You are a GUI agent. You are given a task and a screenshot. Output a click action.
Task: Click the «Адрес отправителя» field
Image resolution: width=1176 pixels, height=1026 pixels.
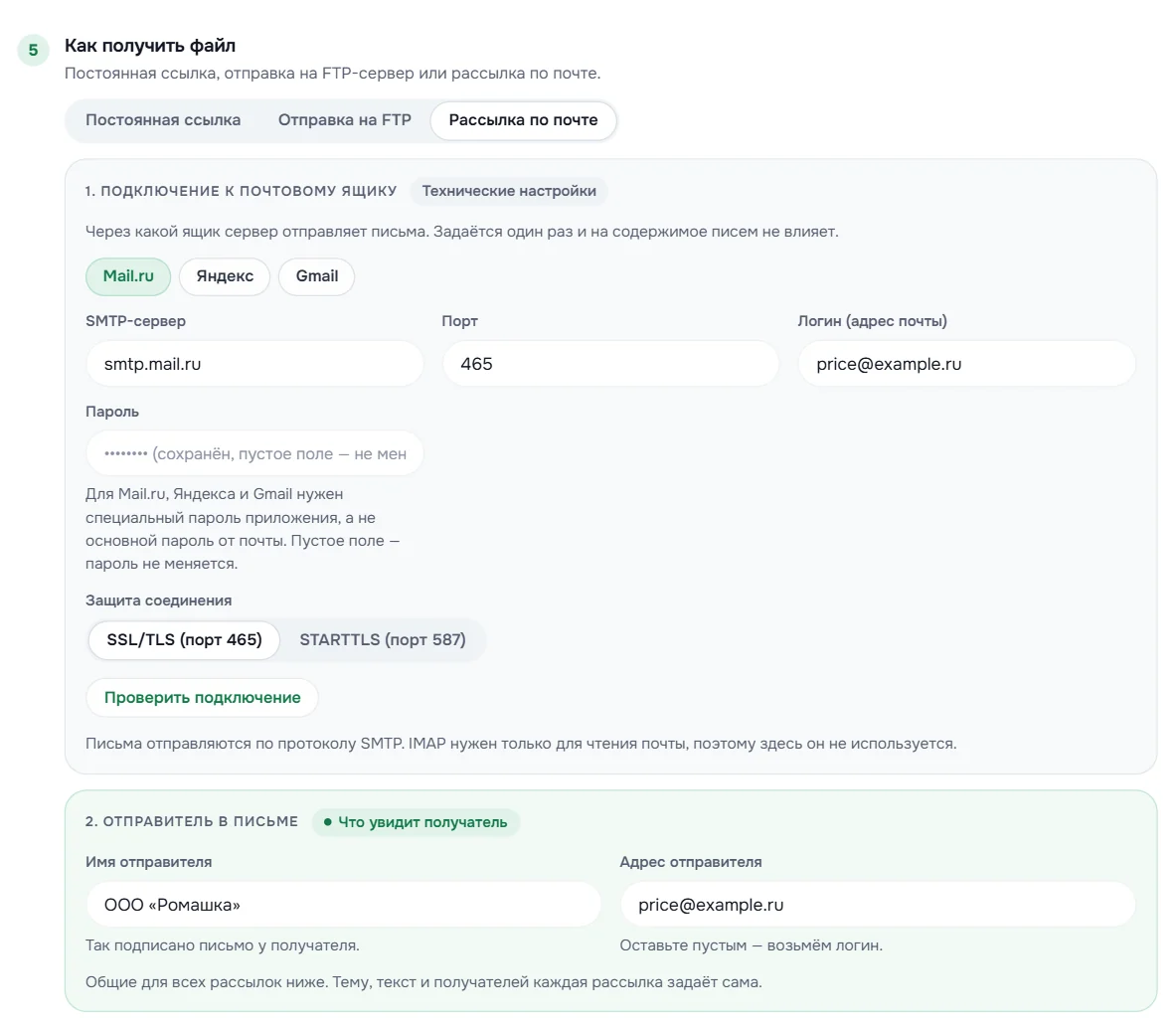pyautogui.click(x=878, y=905)
